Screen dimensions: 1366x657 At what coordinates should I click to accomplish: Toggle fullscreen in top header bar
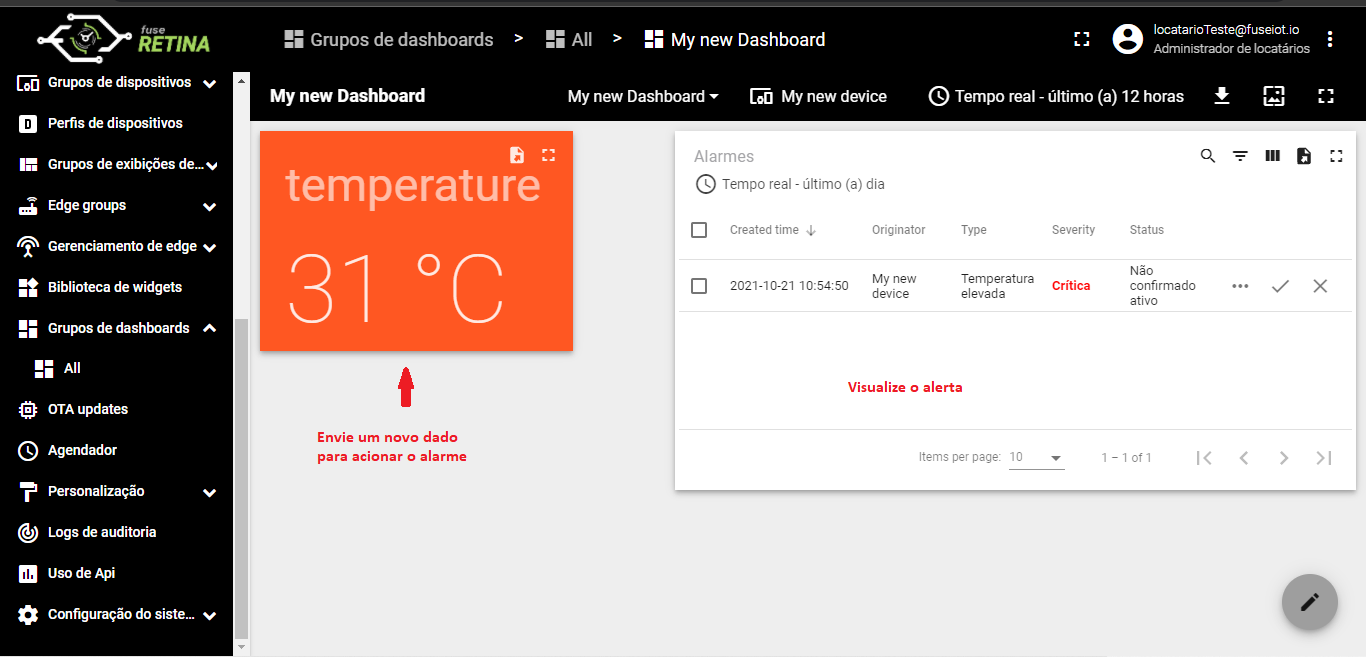click(x=1081, y=39)
